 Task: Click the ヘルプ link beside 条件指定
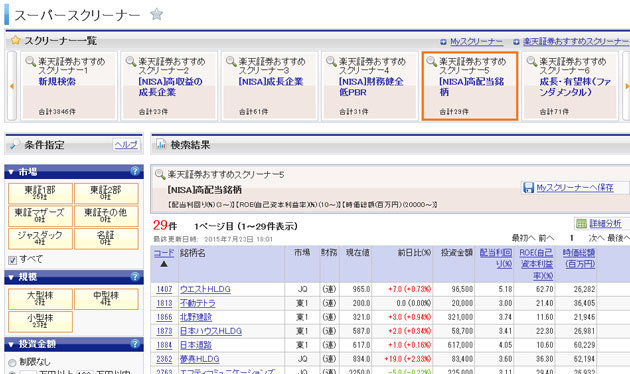(x=126, y=145)
